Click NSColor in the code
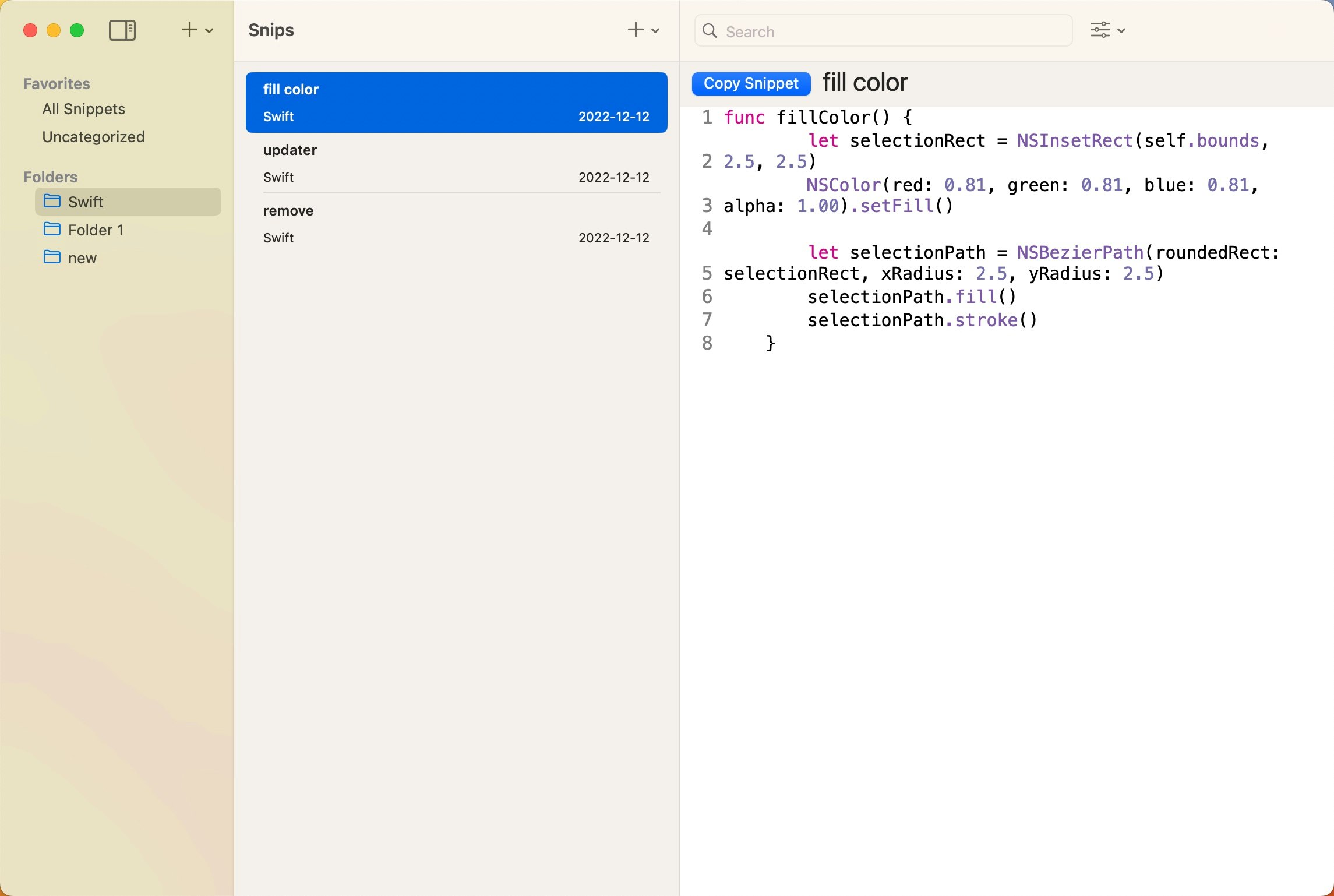Viewport: 1334px width, 896px height. [x=844, y=185]
